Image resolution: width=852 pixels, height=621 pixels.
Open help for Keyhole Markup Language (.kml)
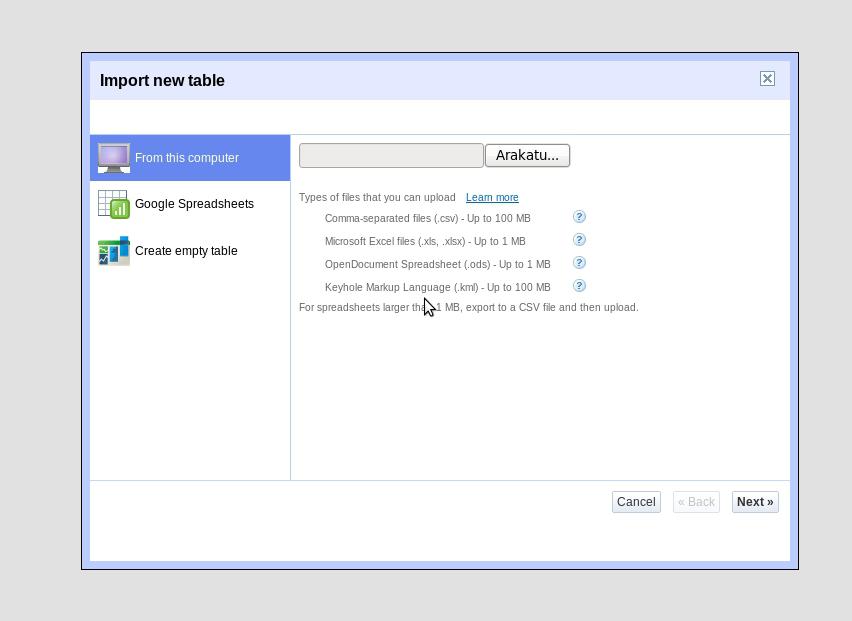[x=579, y=286]
